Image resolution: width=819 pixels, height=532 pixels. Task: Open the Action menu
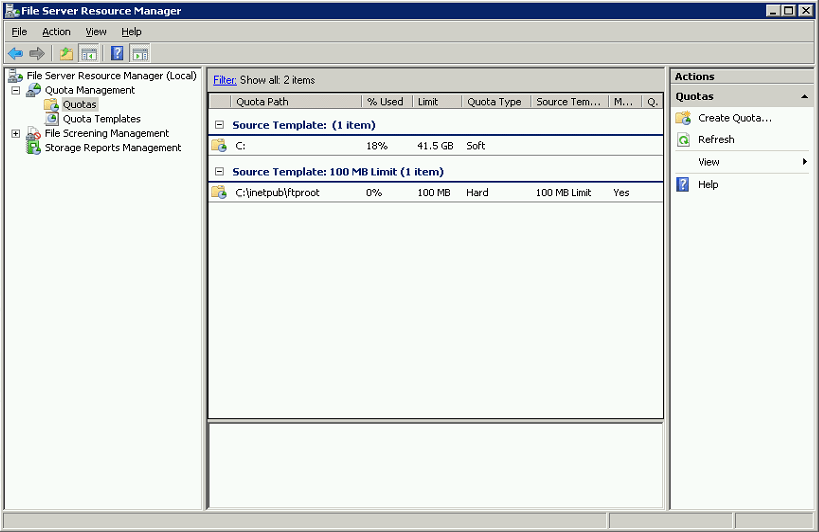56,32
